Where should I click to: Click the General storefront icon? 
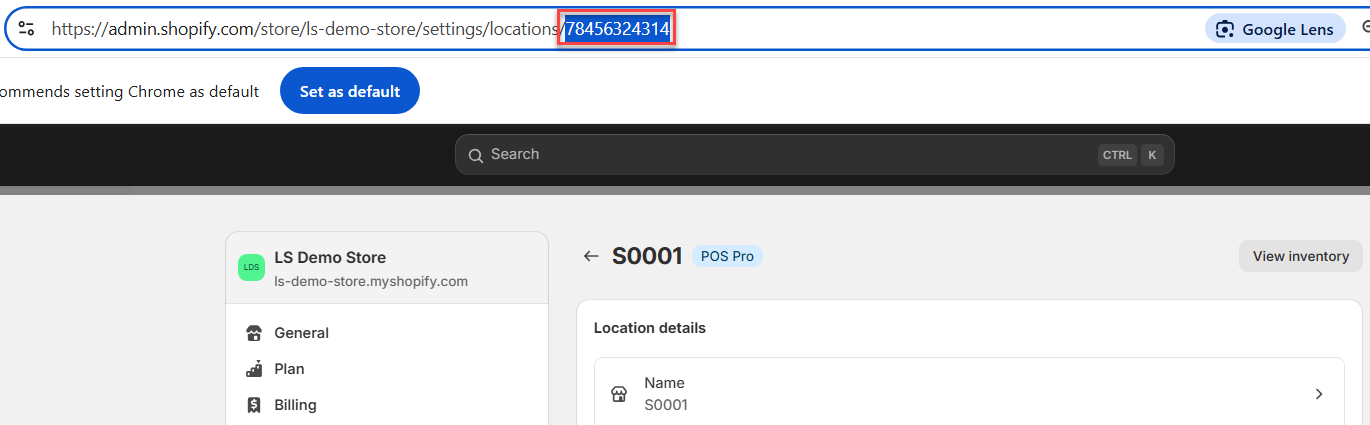pyautogui.click(x=254, y=333)
